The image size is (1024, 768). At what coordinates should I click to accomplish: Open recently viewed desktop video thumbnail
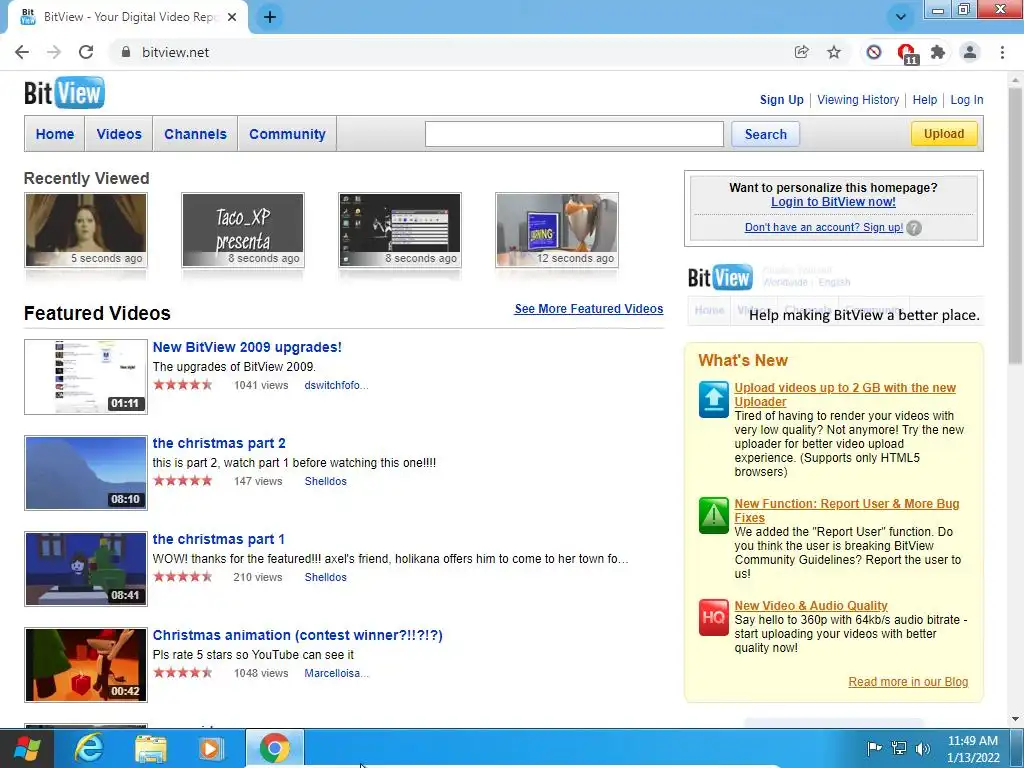point(400,230)
